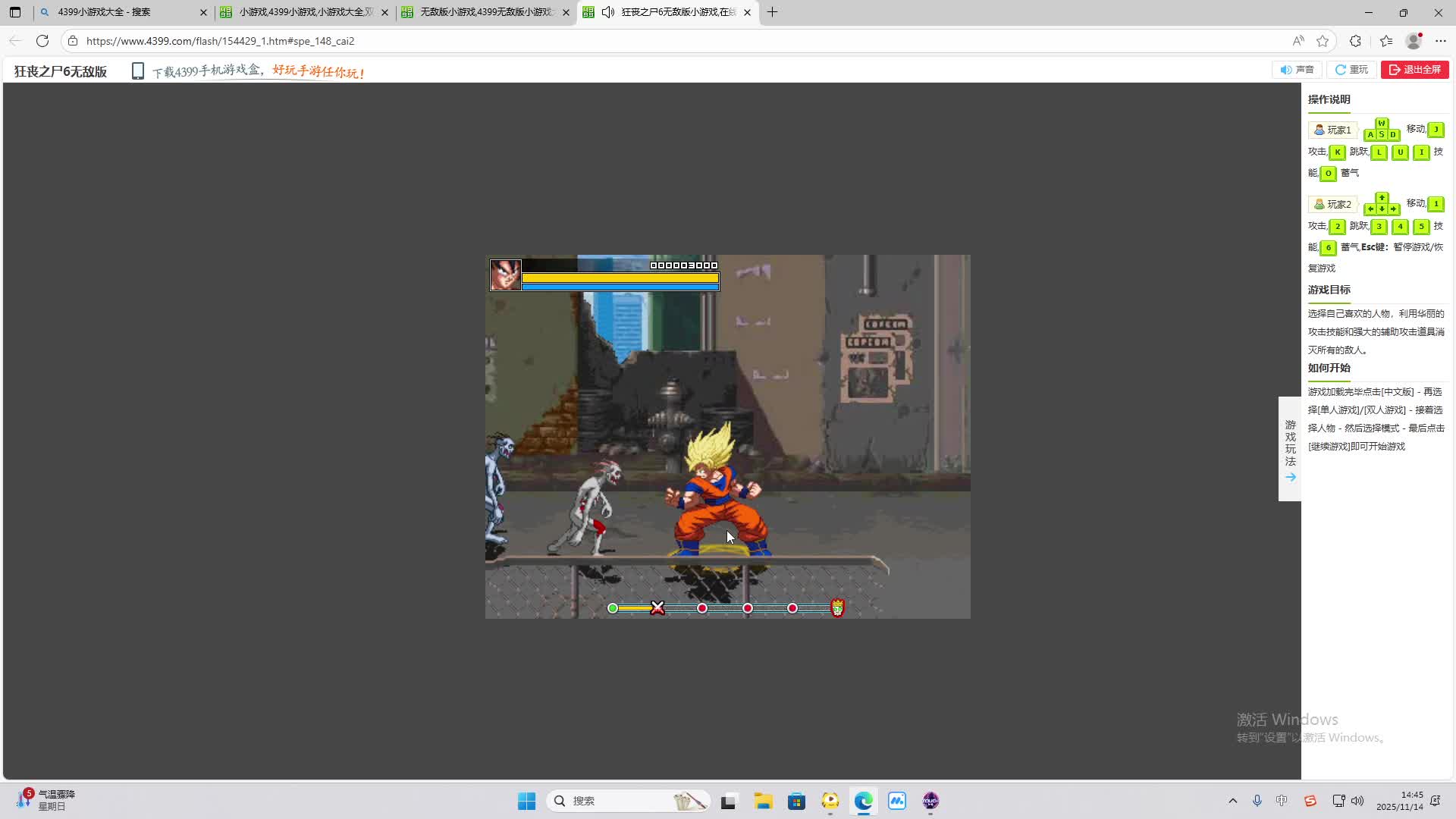Screen dimensions: 1456x819
Task: Open a new browser tab
Action: [772, 12]
